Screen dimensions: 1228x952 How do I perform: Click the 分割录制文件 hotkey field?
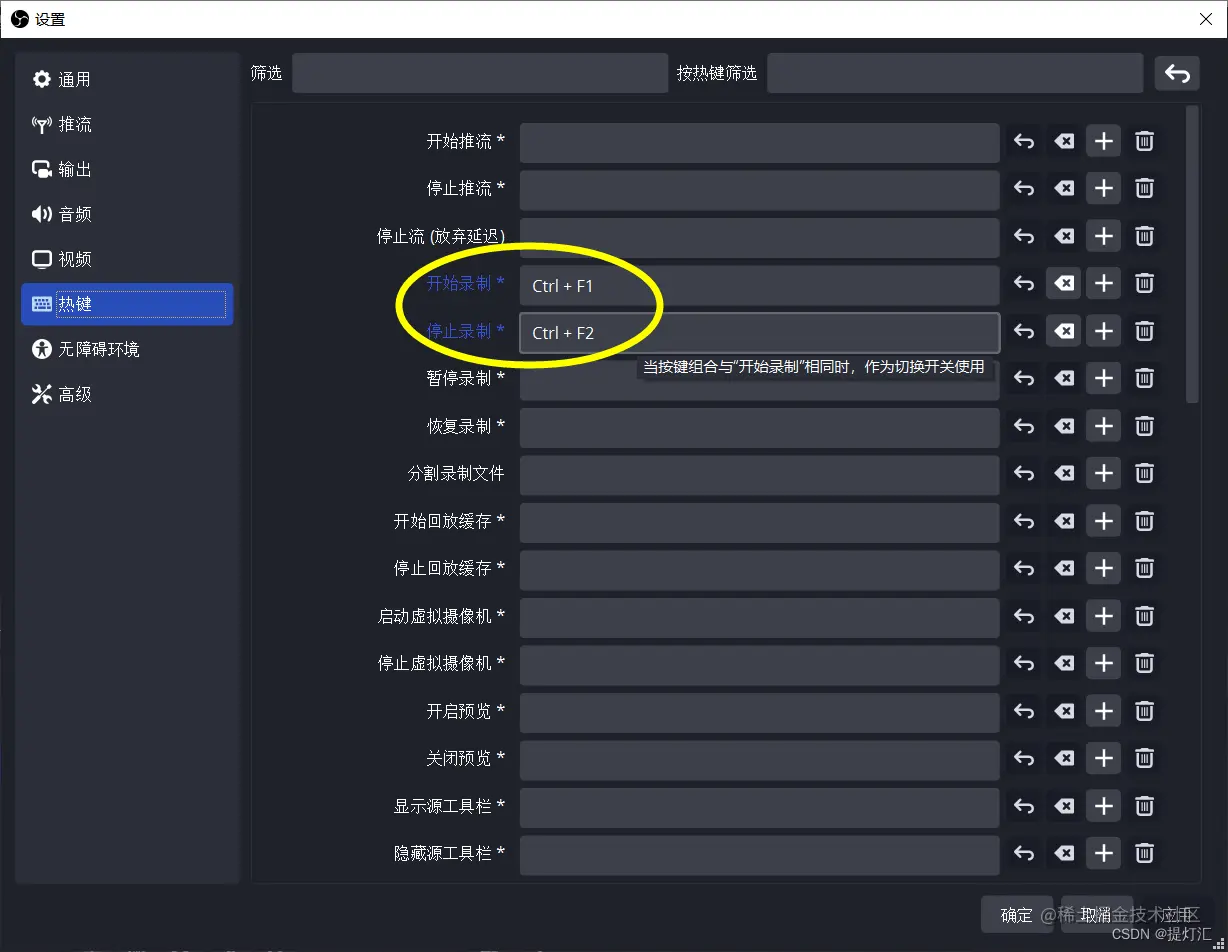(760, 475)
